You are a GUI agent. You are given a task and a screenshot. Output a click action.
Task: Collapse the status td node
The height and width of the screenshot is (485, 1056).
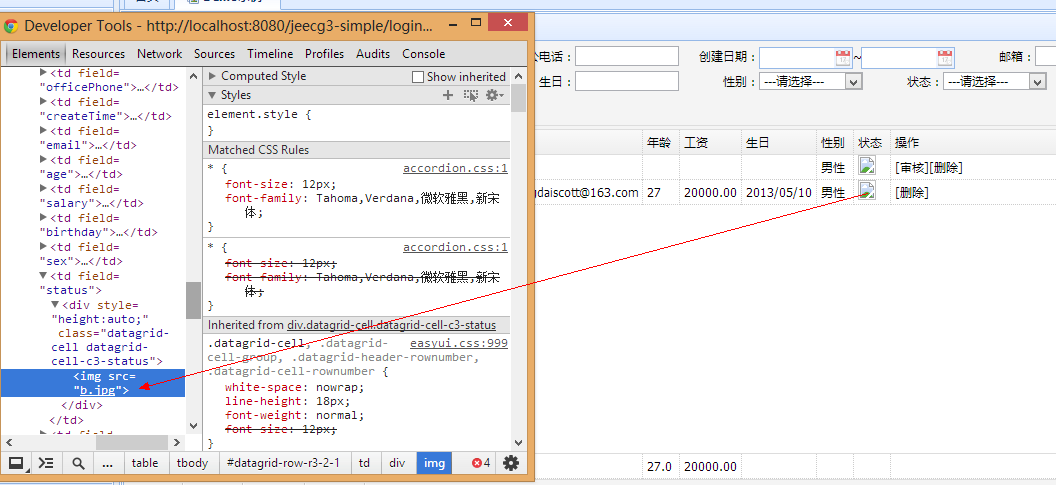pyautogui.click(x=44, y=276)
